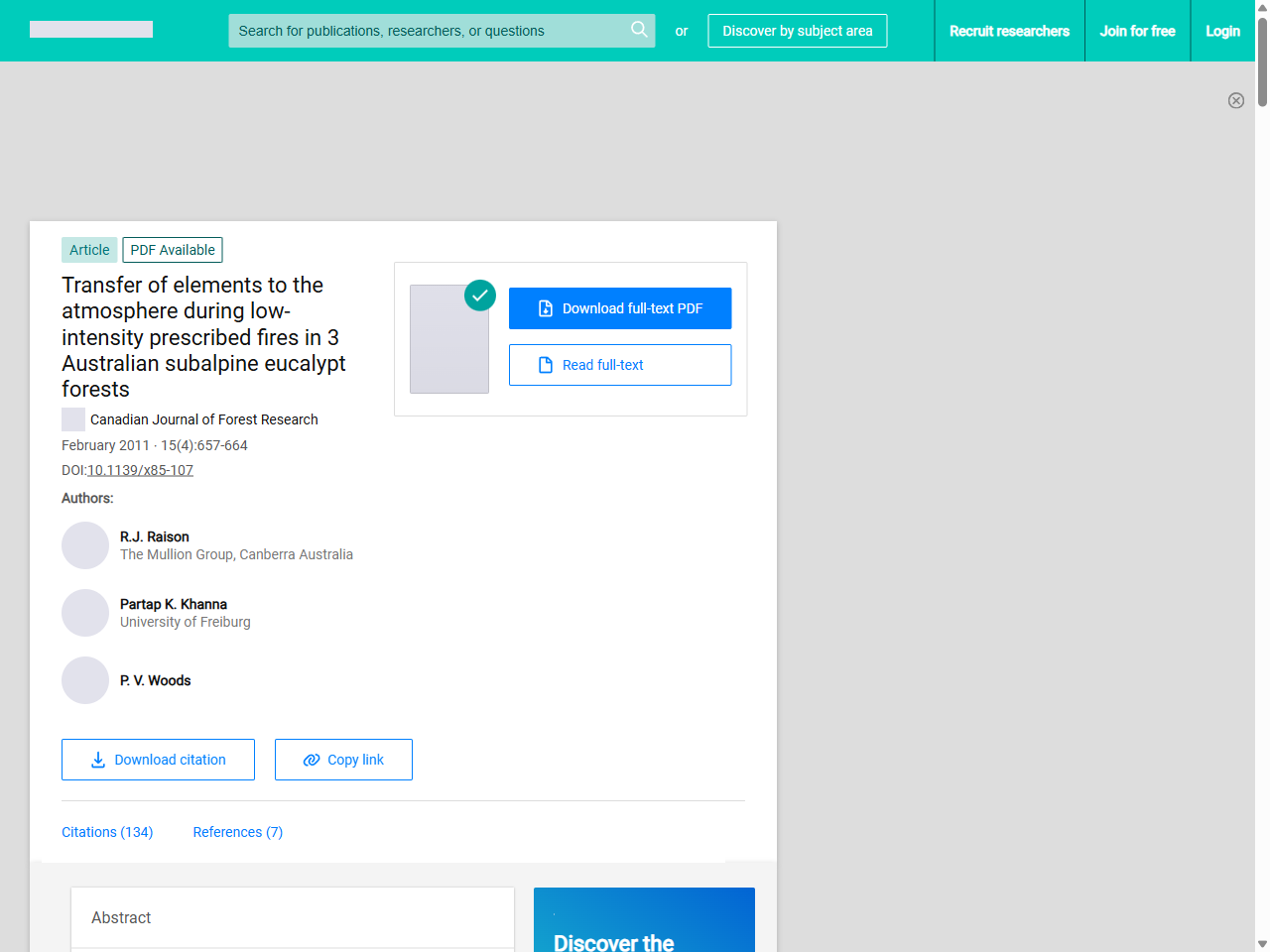Image resolution: width=1270 pixels, height=952 pixels.
Task: Open R.J. Raison's profile avatar
Action: [85, 545]
